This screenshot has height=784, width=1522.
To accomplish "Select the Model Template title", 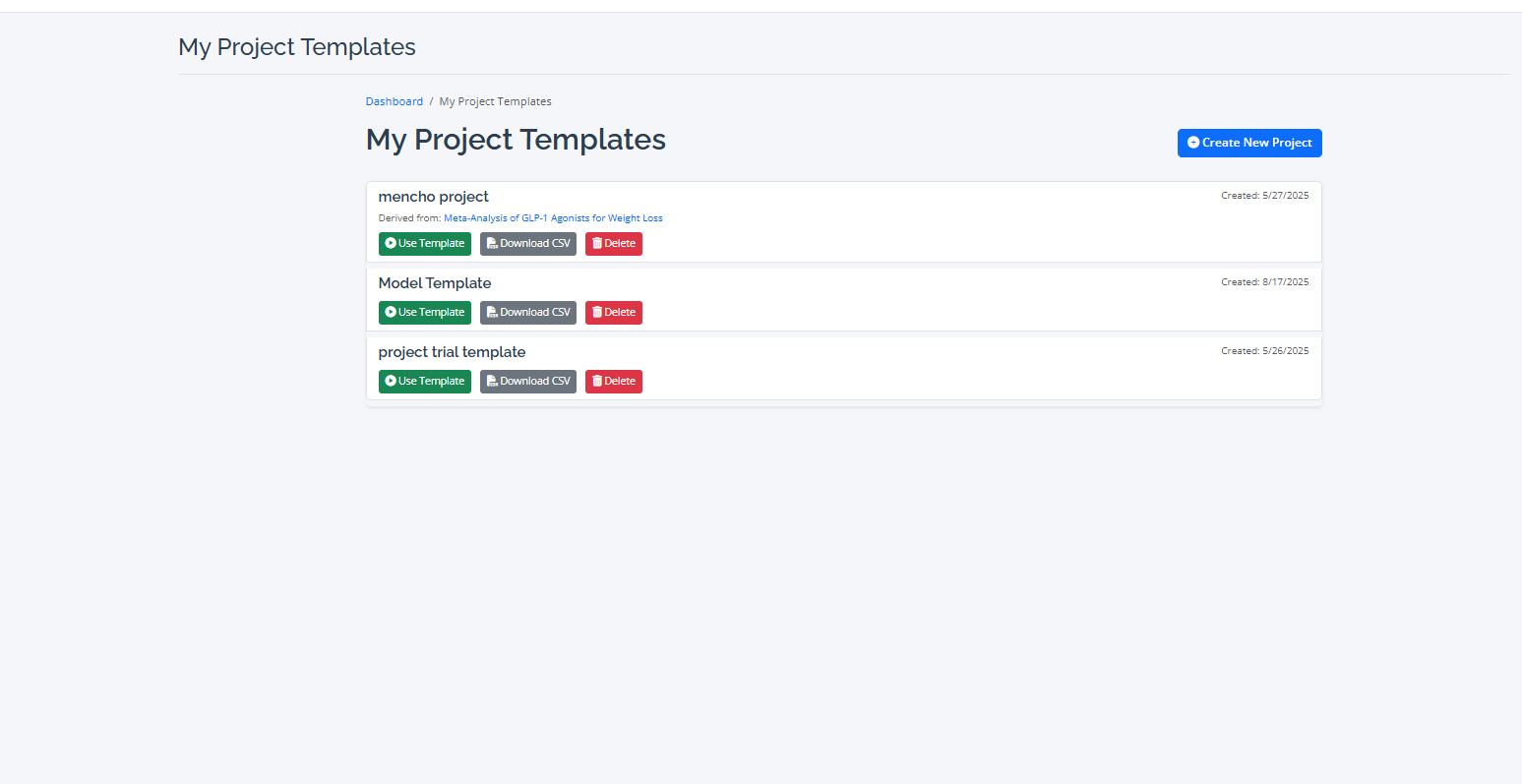I will [434, 283].
